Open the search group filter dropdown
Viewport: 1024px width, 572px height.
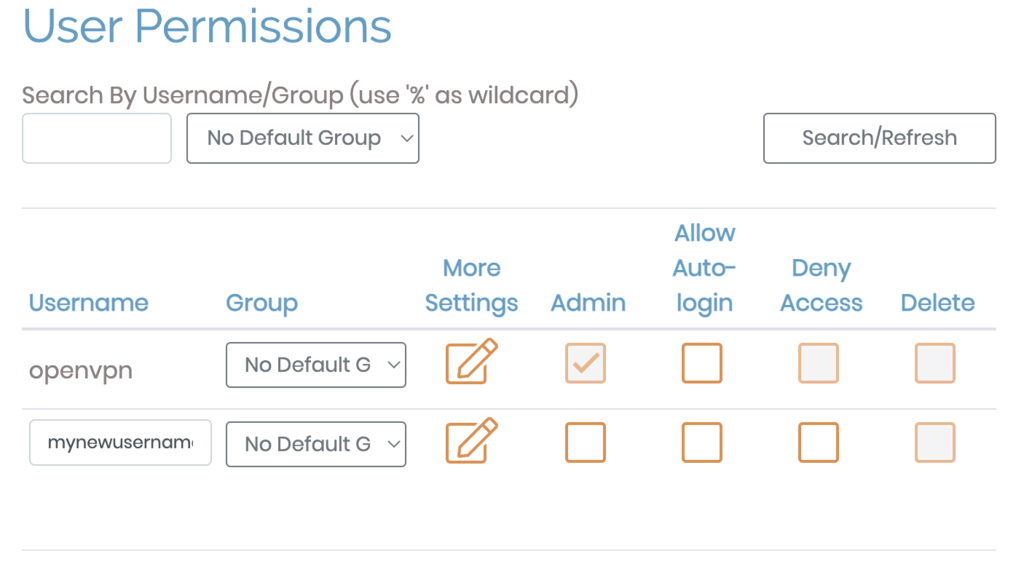point(303,138)
